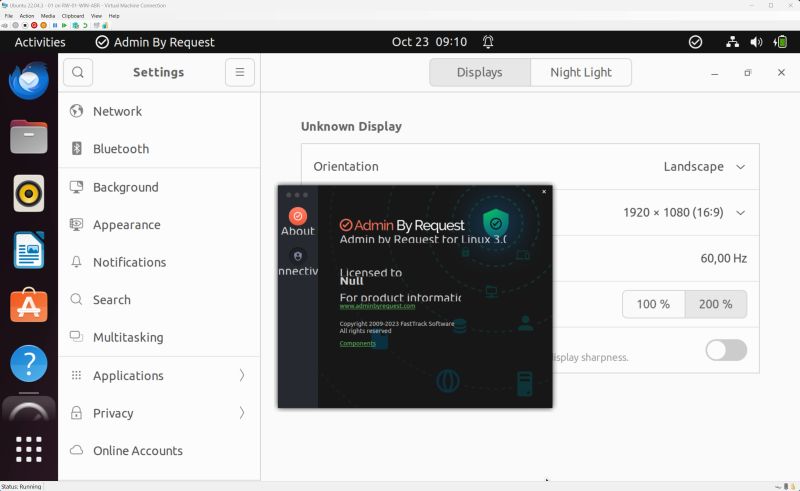Select Background in Settings sidebar
This screenshot has height=491, width=800.
tap(159, 187)
